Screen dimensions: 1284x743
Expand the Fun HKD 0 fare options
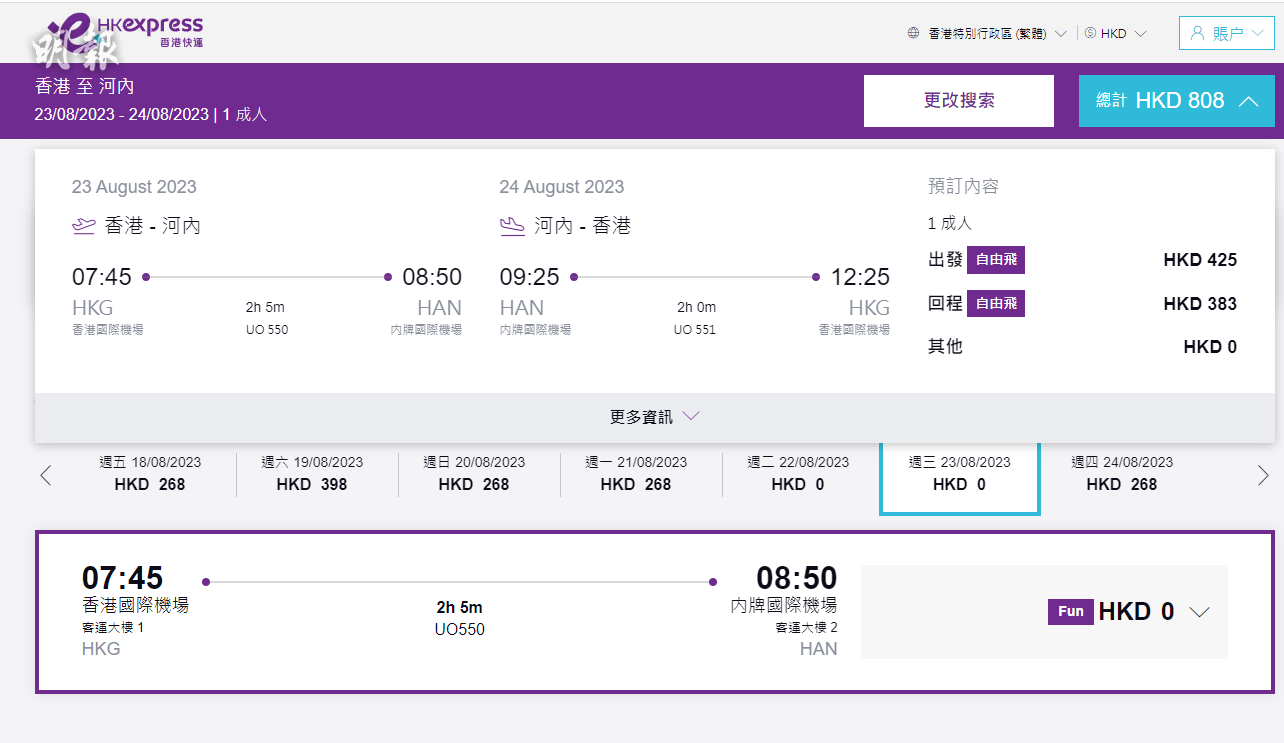pyautogui.click(x=1199, y=612)
